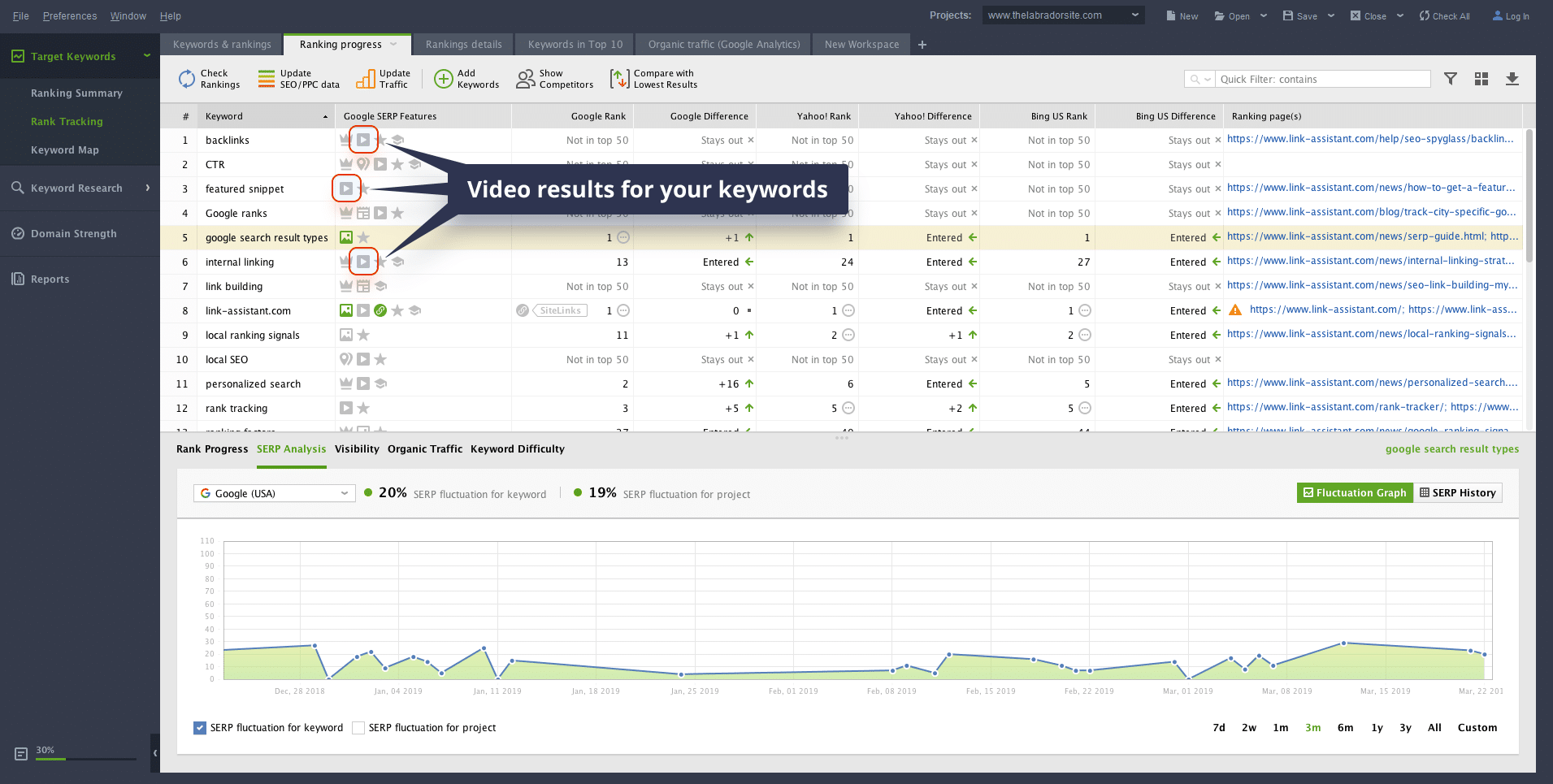The height and width of the screenshot is (784, 1553).
Task: Select the 7d time range button
Action: (1218, 727)
